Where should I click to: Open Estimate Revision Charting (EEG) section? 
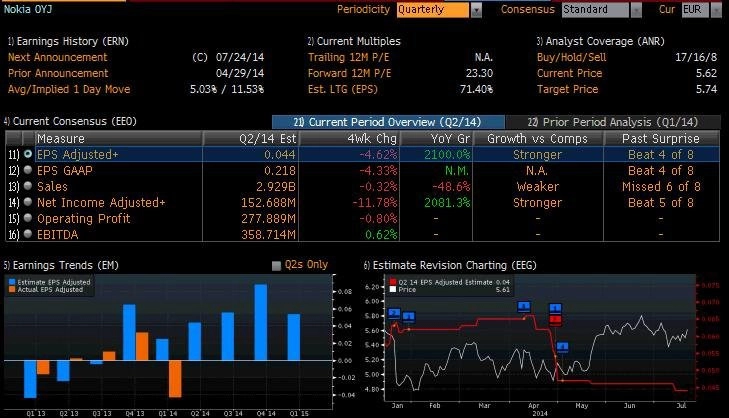pos(450,265)
